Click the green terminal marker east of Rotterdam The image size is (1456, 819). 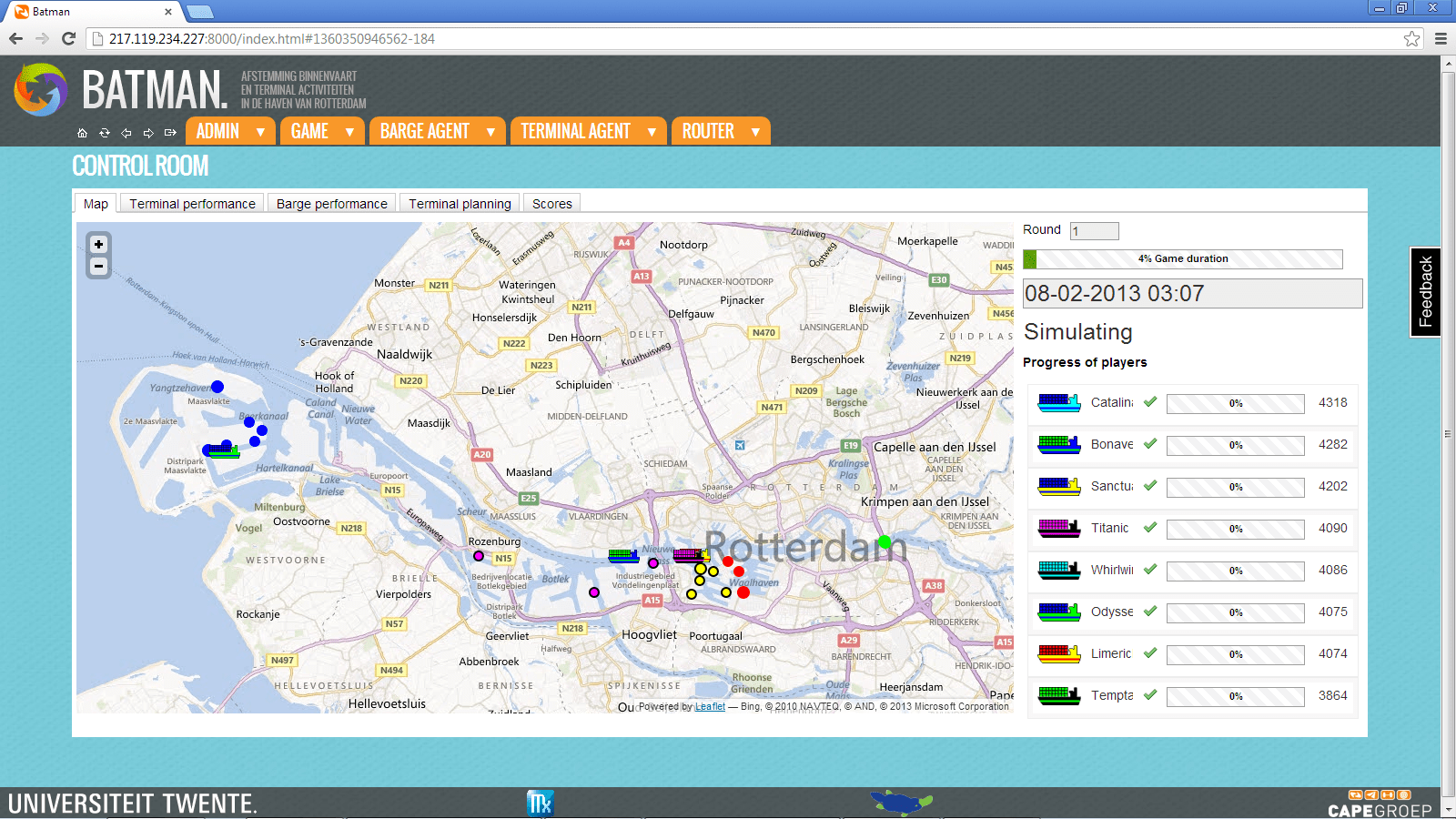885,542
